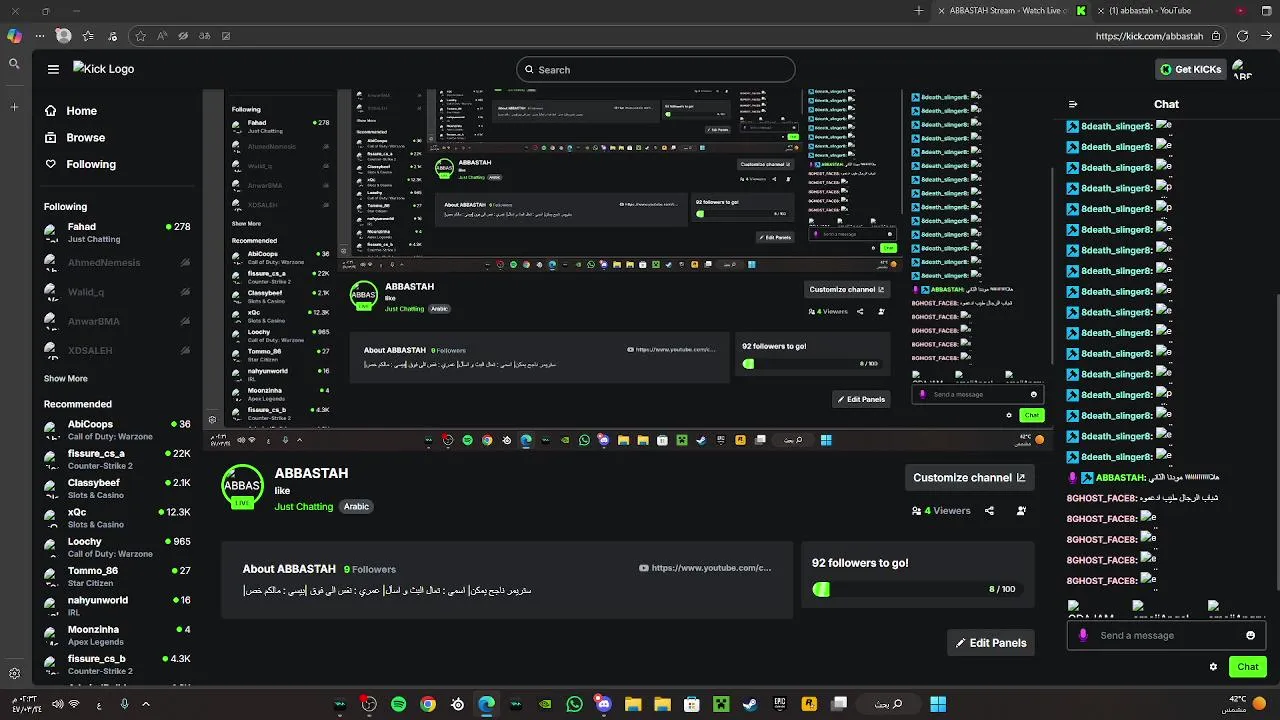Open AhmedNemesis offline channel
The width and height of the screenshot is (1280, 720).
pos(117,262)
